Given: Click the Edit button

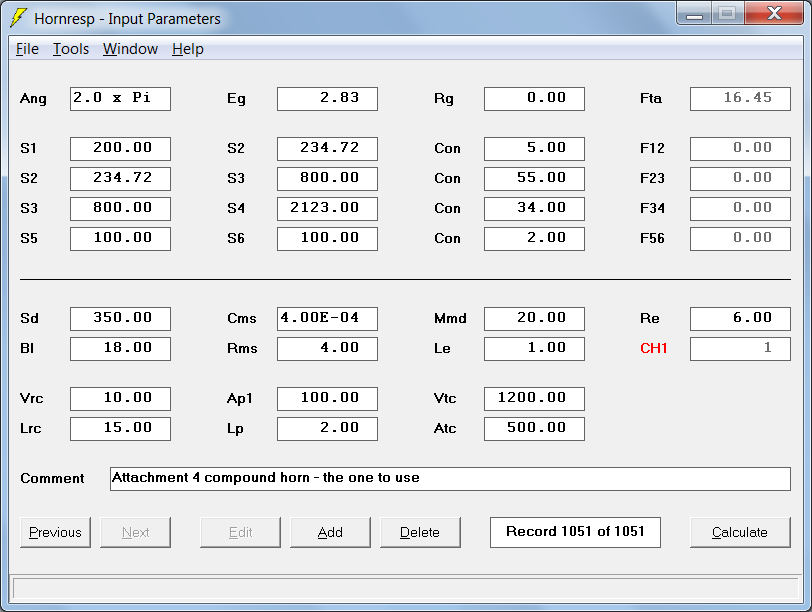Looking at the screenshot, I should (x=240, y=532).
